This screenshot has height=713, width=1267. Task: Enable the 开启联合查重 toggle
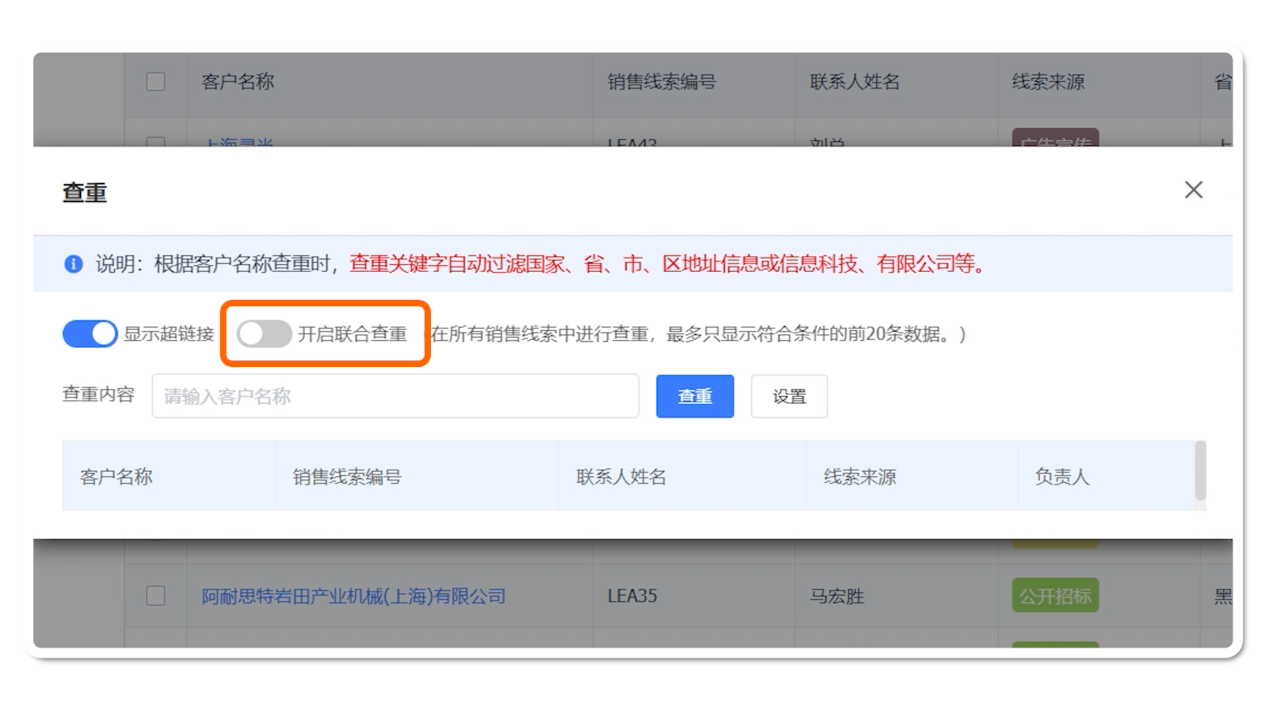click(265, 334)
